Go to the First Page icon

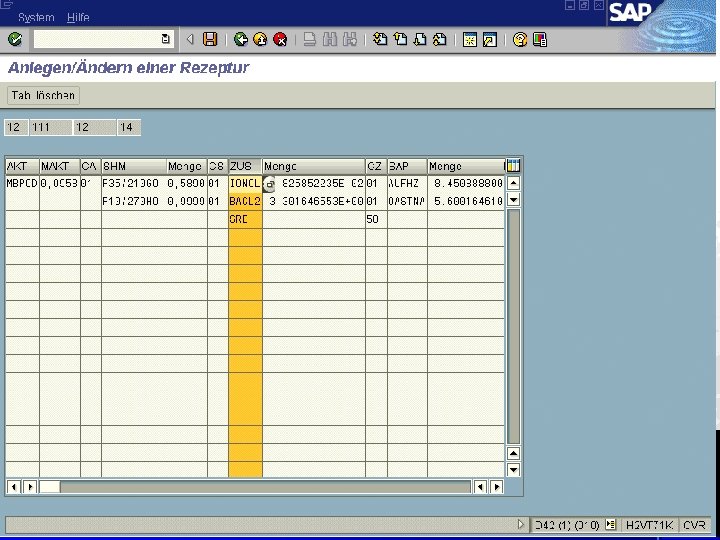(x=380, y=39)
